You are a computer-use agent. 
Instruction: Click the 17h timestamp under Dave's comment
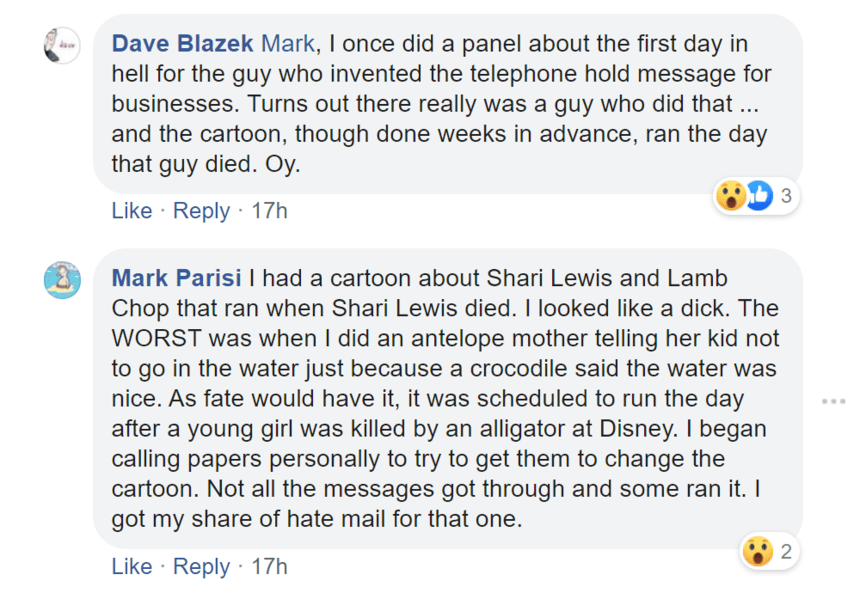click(269, 211)
